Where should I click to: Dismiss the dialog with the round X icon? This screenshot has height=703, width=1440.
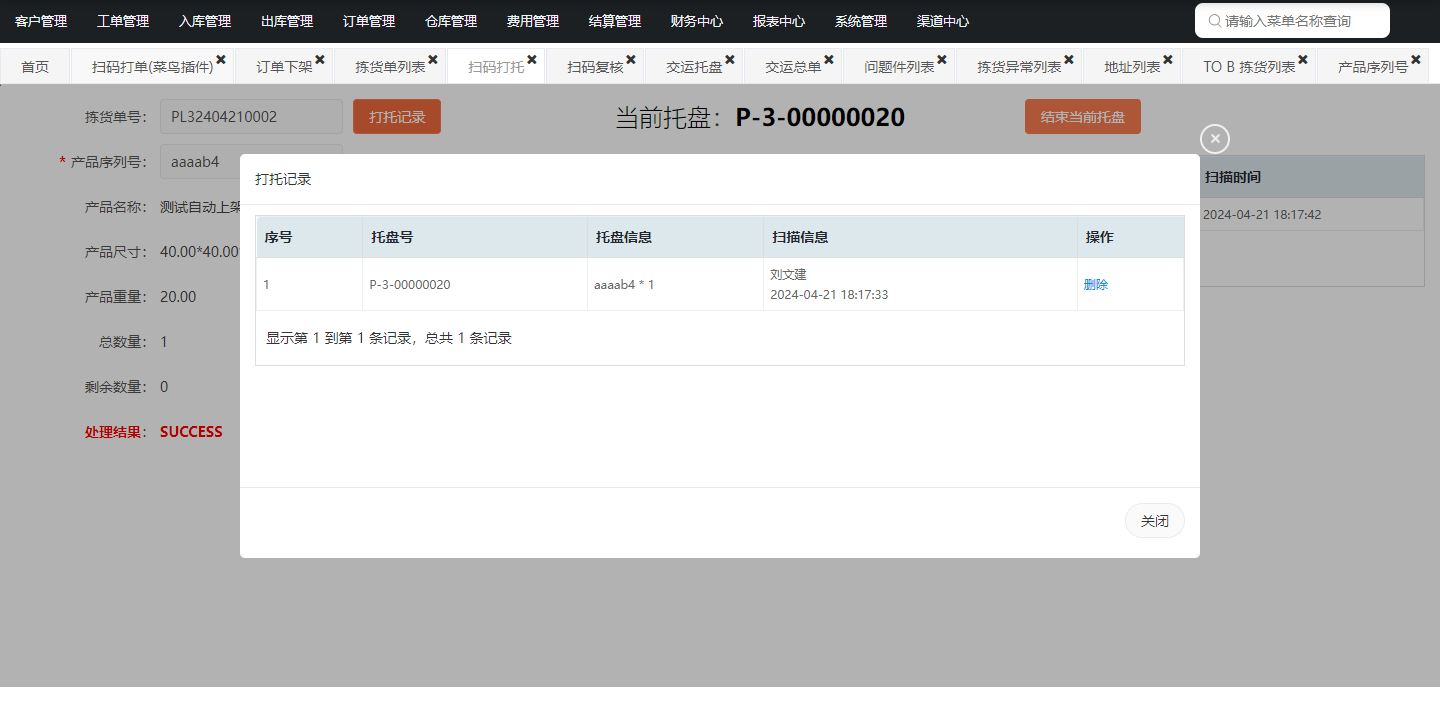(x=1215, y=139)
